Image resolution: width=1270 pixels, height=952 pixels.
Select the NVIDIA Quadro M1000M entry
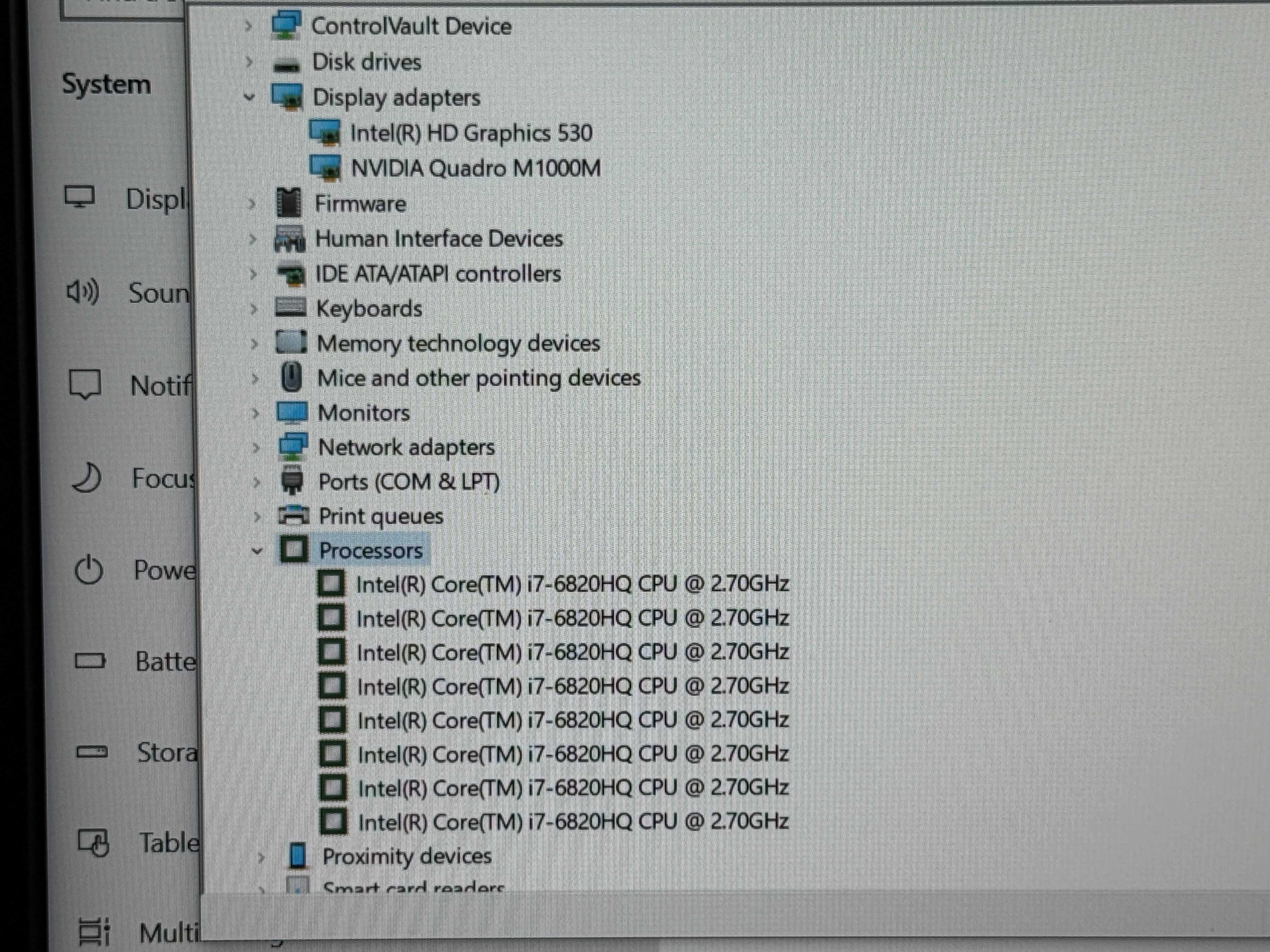coord(475,168)
